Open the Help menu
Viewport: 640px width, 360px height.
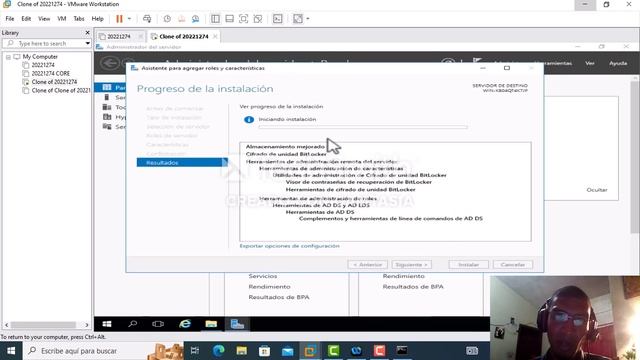98,19
